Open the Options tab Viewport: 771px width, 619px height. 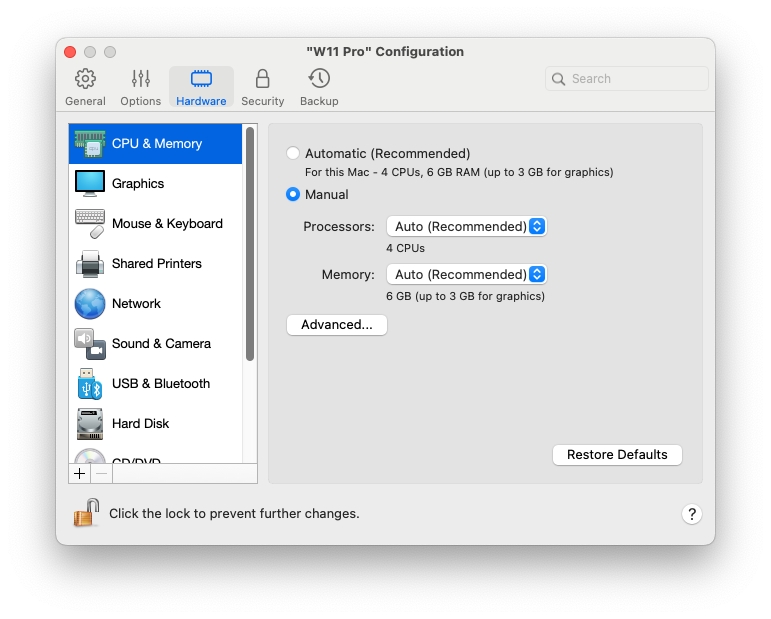[x=141, y=87]
